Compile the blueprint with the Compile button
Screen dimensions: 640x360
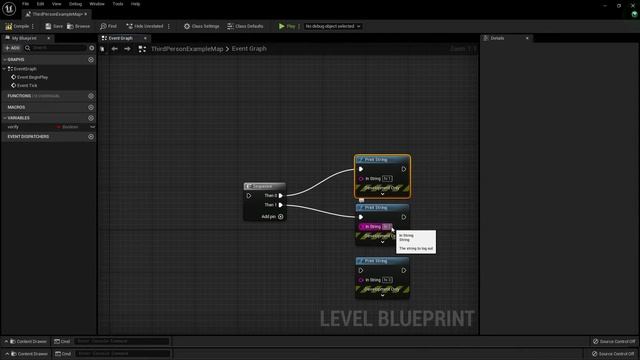coord(17,26)
